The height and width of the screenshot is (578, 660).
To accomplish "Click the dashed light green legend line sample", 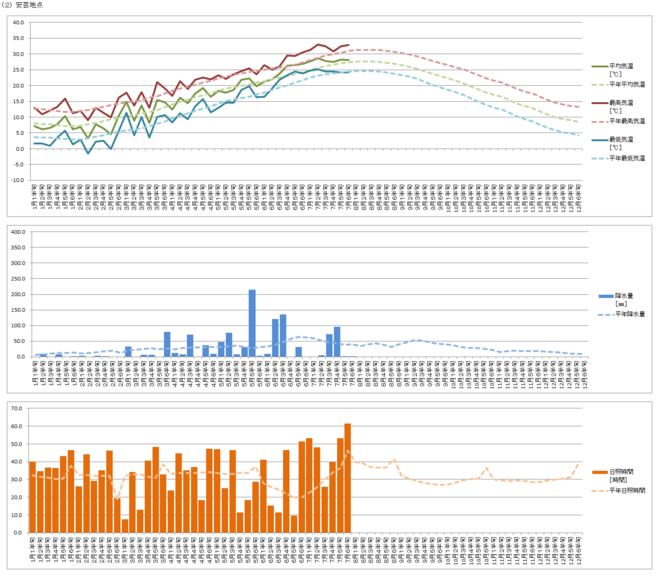I will (x=600, y=85).
